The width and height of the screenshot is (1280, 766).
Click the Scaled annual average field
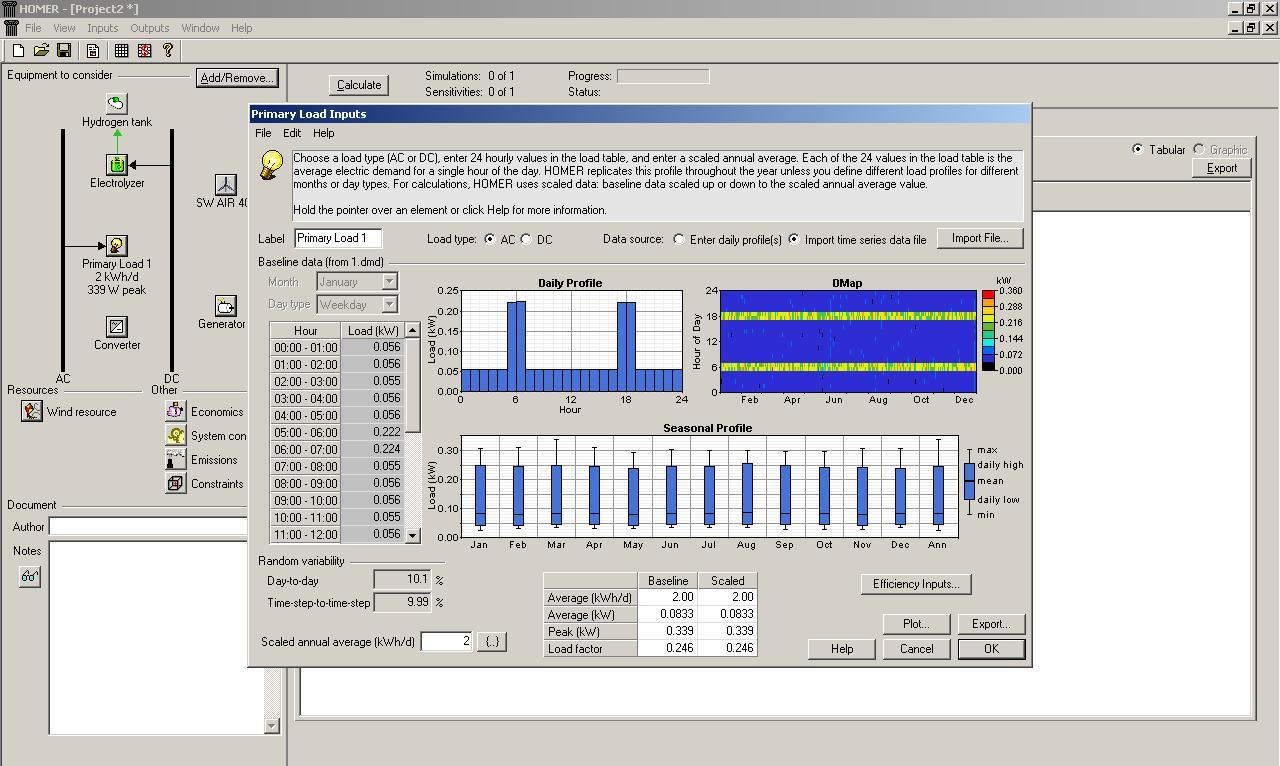pyautogui.click(x=447, y=641)
